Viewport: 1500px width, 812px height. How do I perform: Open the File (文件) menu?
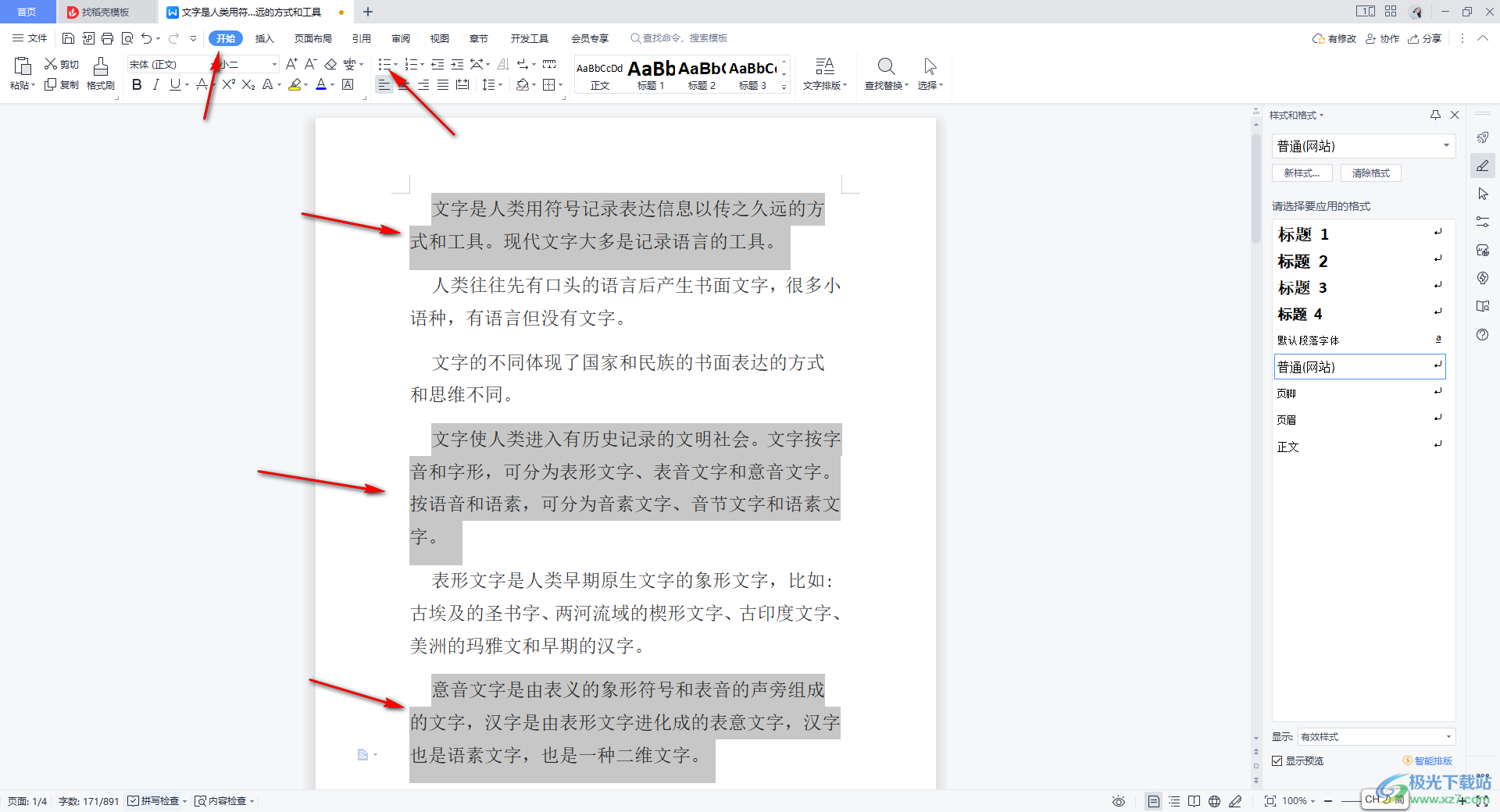point(30,38)
